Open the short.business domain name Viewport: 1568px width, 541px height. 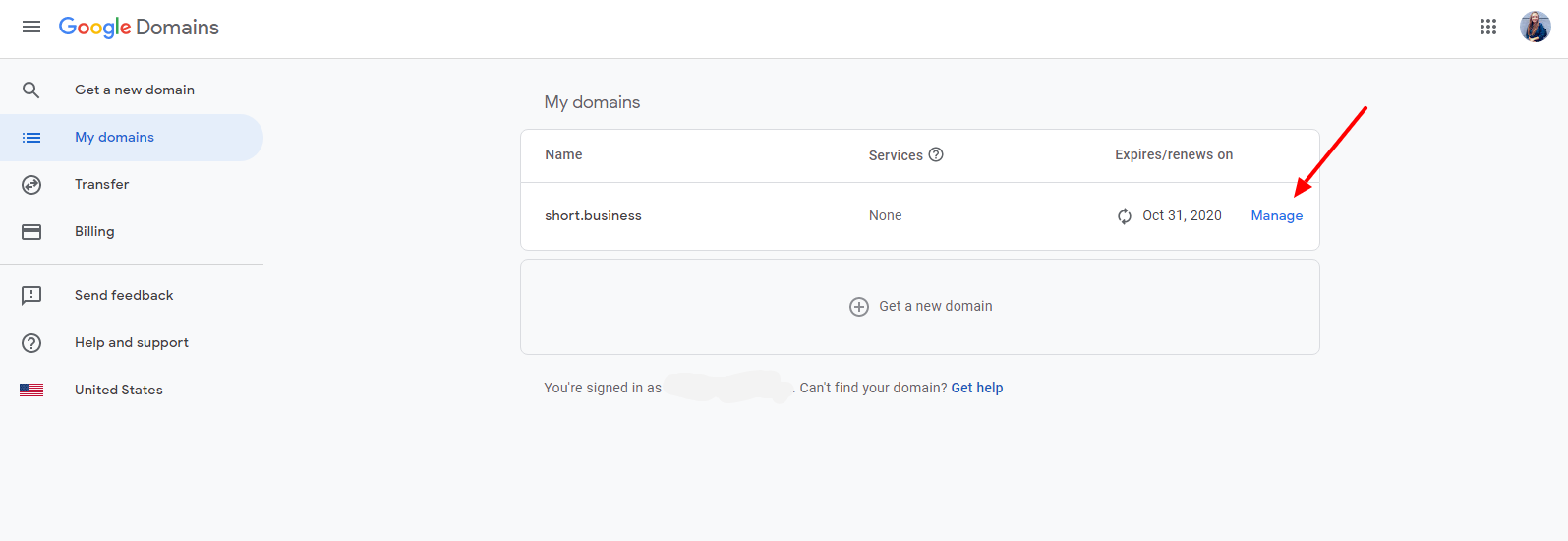[x=593, y=215]
